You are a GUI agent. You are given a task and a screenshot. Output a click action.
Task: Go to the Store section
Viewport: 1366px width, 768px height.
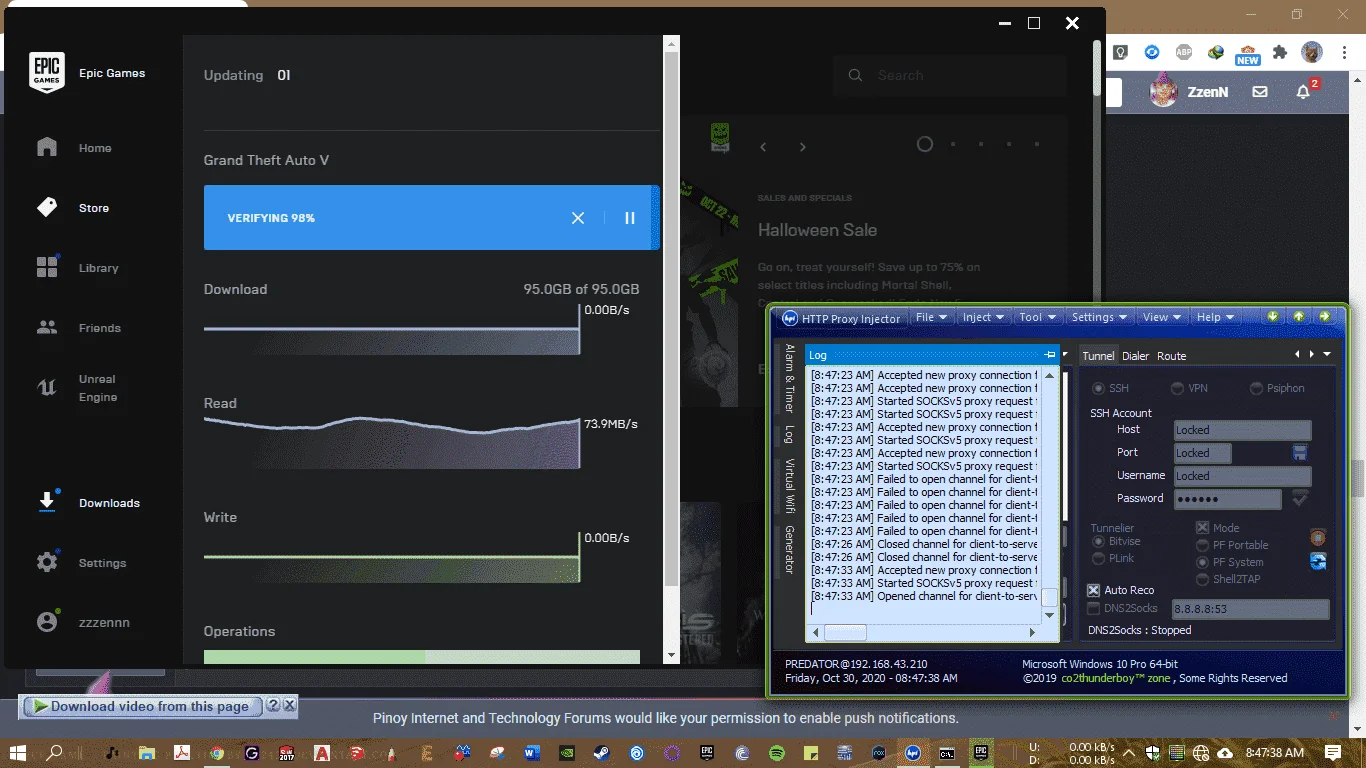click(73, 208)
